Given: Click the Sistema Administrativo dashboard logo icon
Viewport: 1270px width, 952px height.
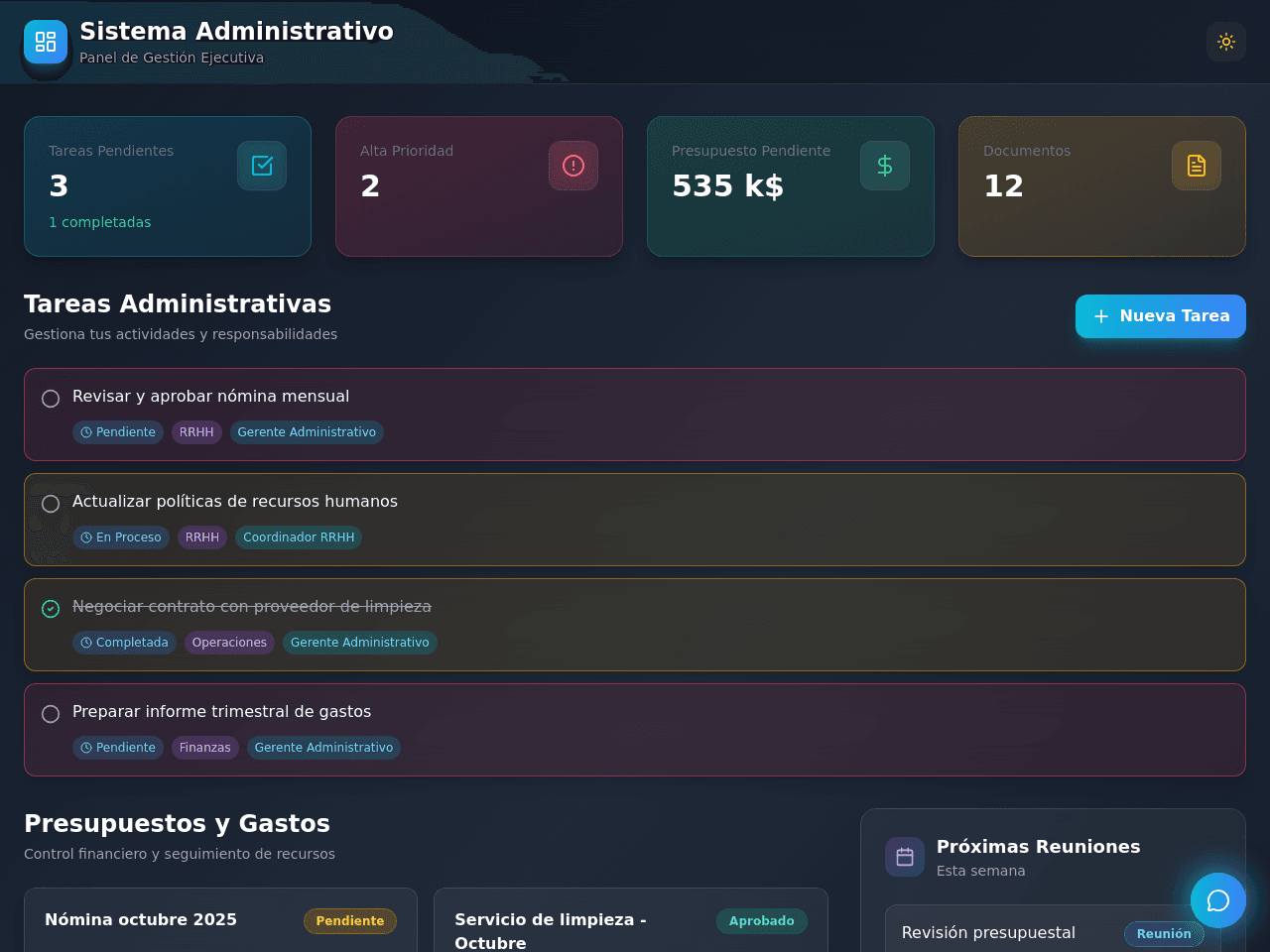Looking at the screenshot, I should (46, 42).
